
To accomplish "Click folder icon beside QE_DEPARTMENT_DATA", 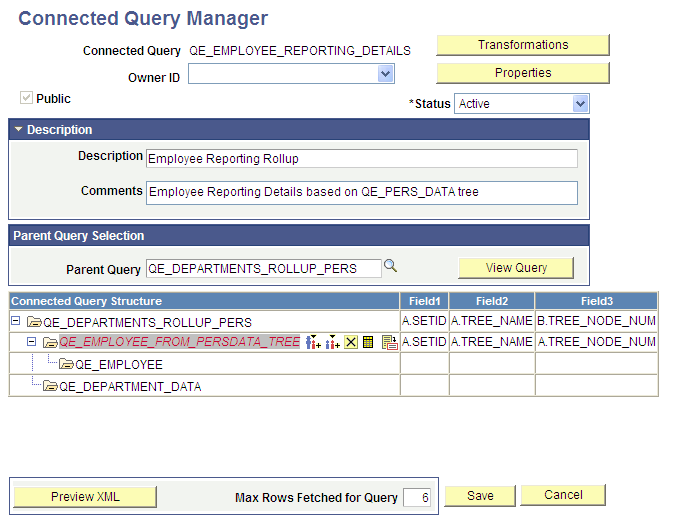I will (x=50, y=386).
